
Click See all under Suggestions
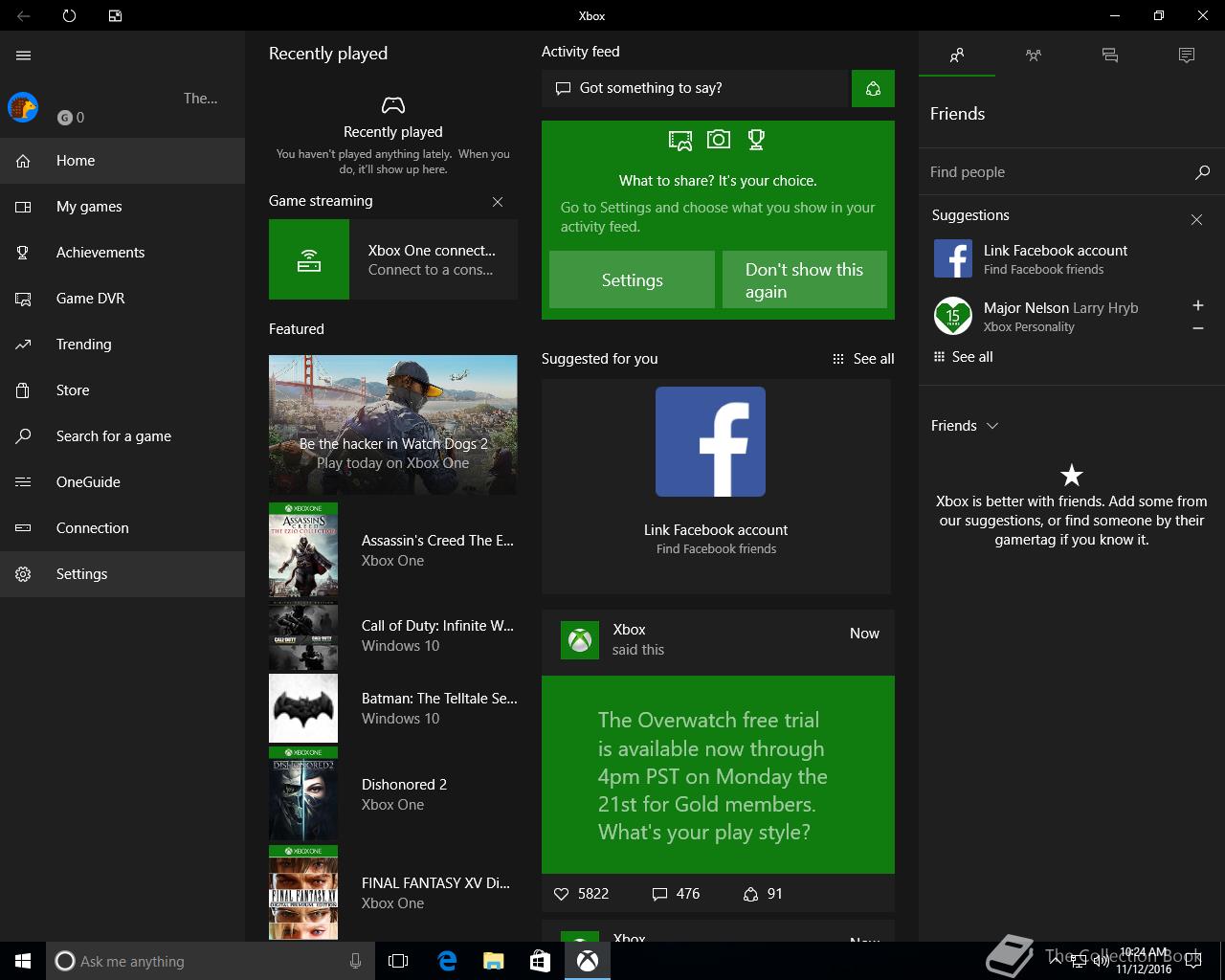pyautogui.click(x=963, y=357)
